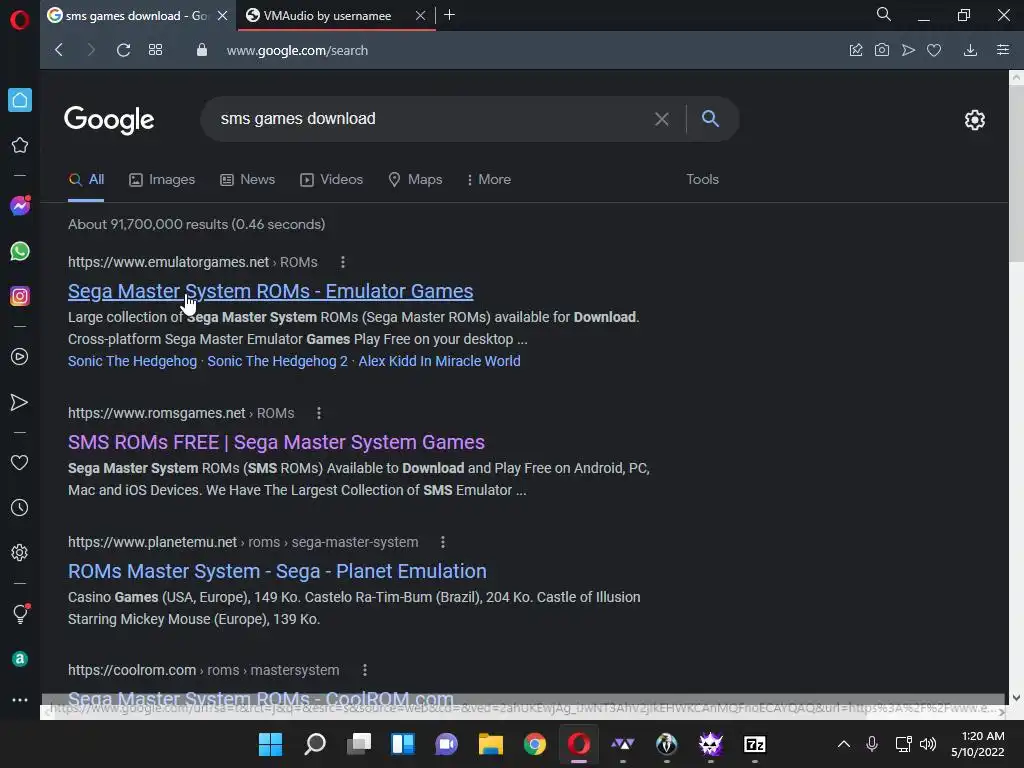
Task: Go back to previous page
Action: click(59, 50)
